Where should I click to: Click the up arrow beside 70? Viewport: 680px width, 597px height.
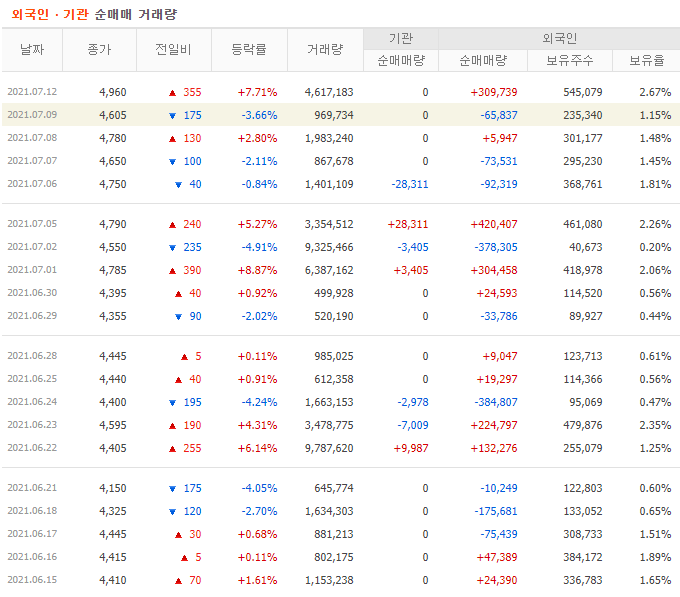178,581
